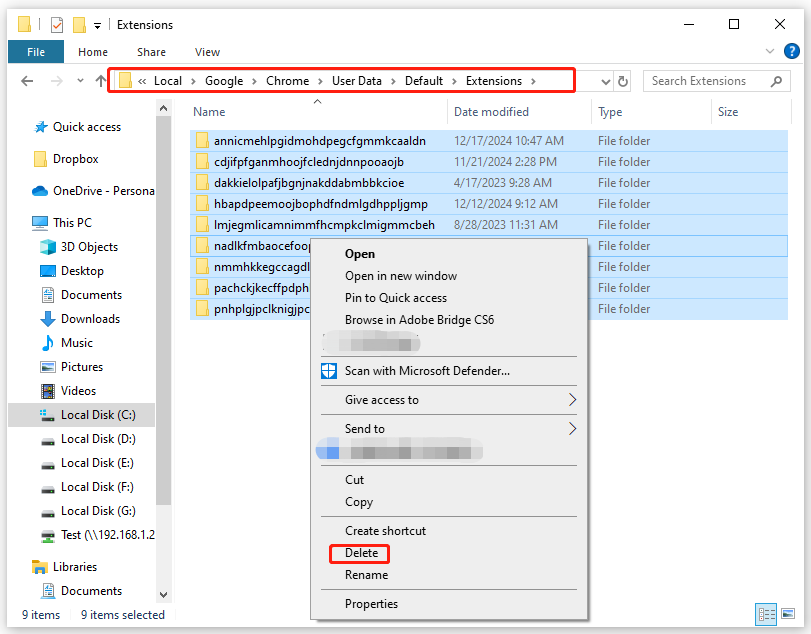Select folder lmjegmlicamnimmfhcmpkclmigmmcbeh
The image size is (811, 634).
click(489, 225)
